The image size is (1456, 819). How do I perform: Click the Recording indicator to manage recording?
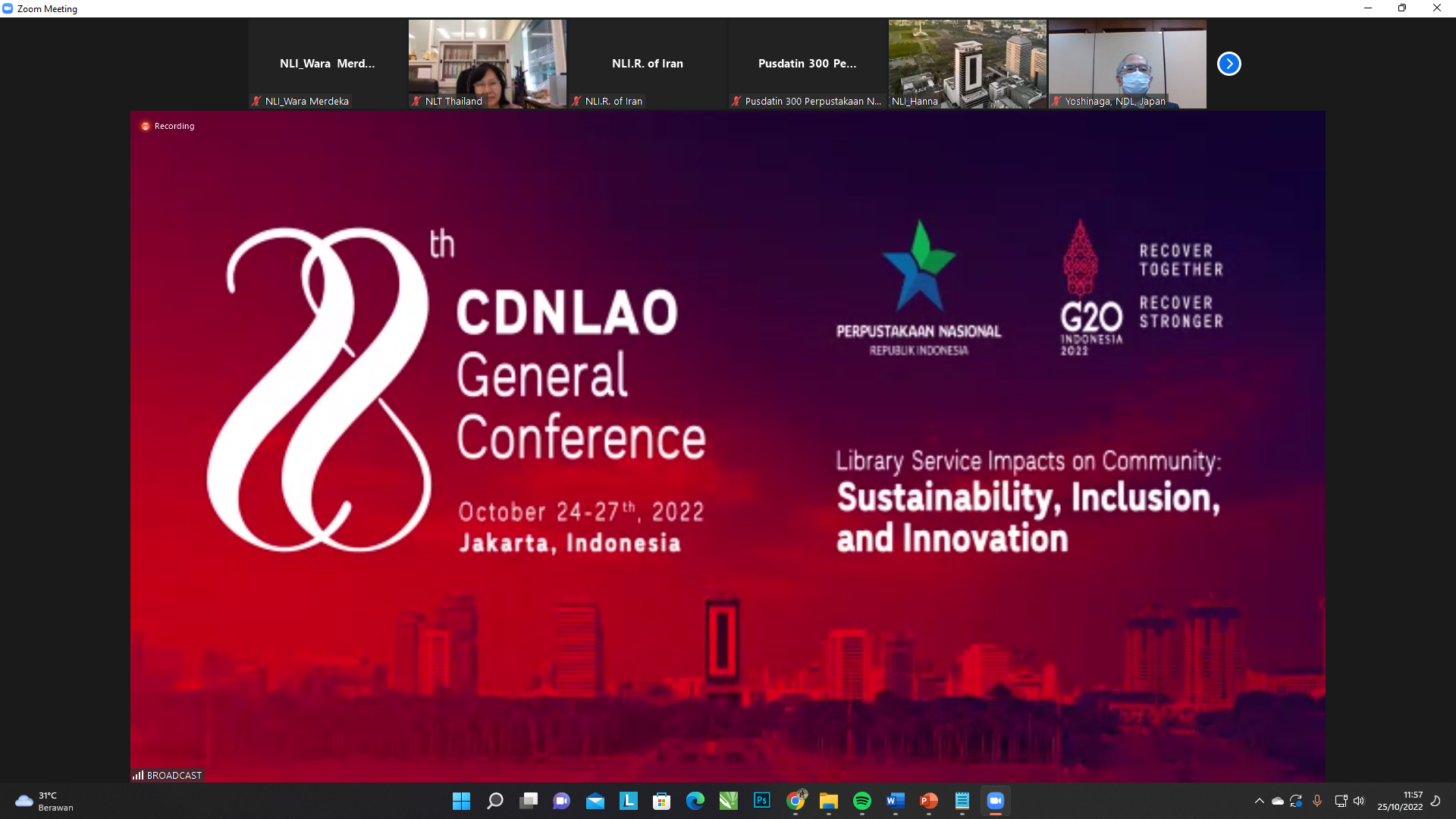tap(167, 126)
